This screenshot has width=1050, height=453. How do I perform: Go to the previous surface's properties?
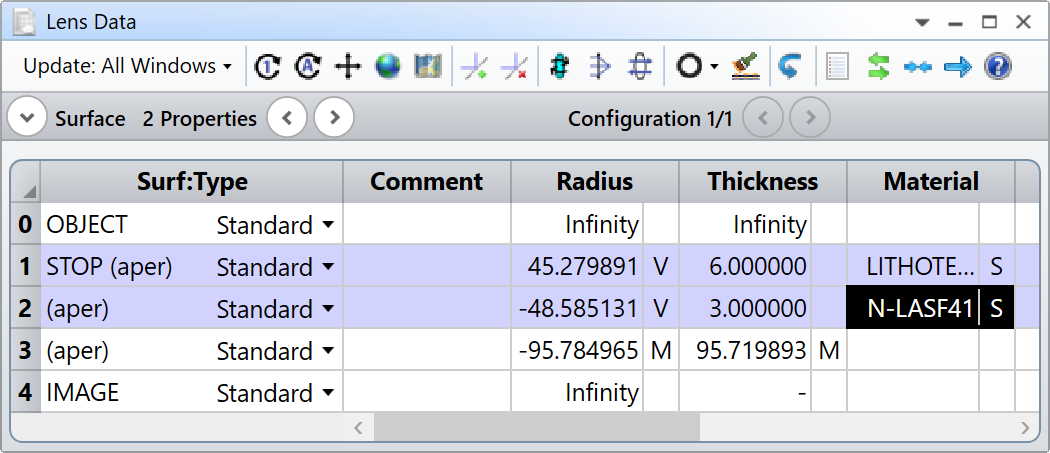tap(287, 118)
